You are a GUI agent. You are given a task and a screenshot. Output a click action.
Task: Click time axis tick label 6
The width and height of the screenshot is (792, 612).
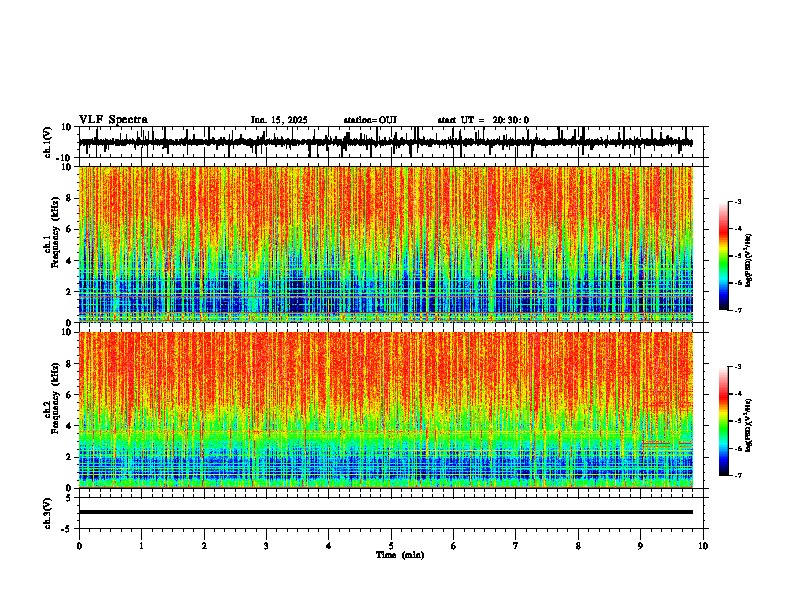pos(454,546)
